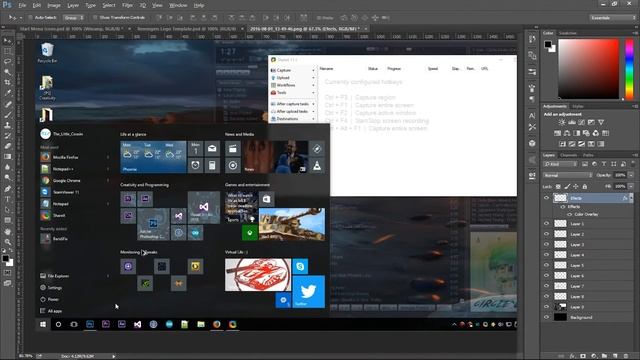The height and width of the screenshot is (360, 640).
Task: Select the Eraser tool
Action: (7, 146)
